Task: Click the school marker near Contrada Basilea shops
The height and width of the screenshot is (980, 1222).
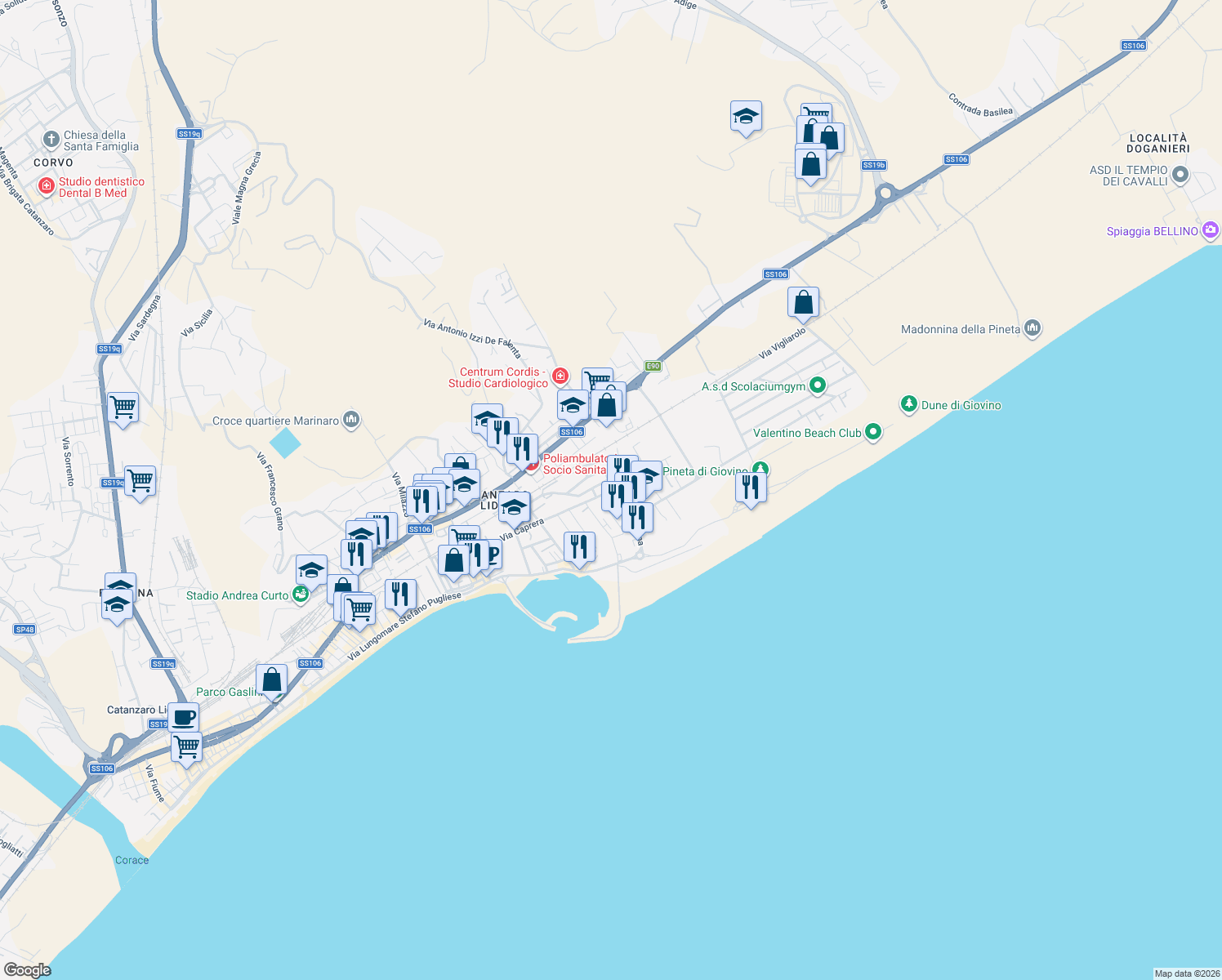Action: (x=746, y=117)
